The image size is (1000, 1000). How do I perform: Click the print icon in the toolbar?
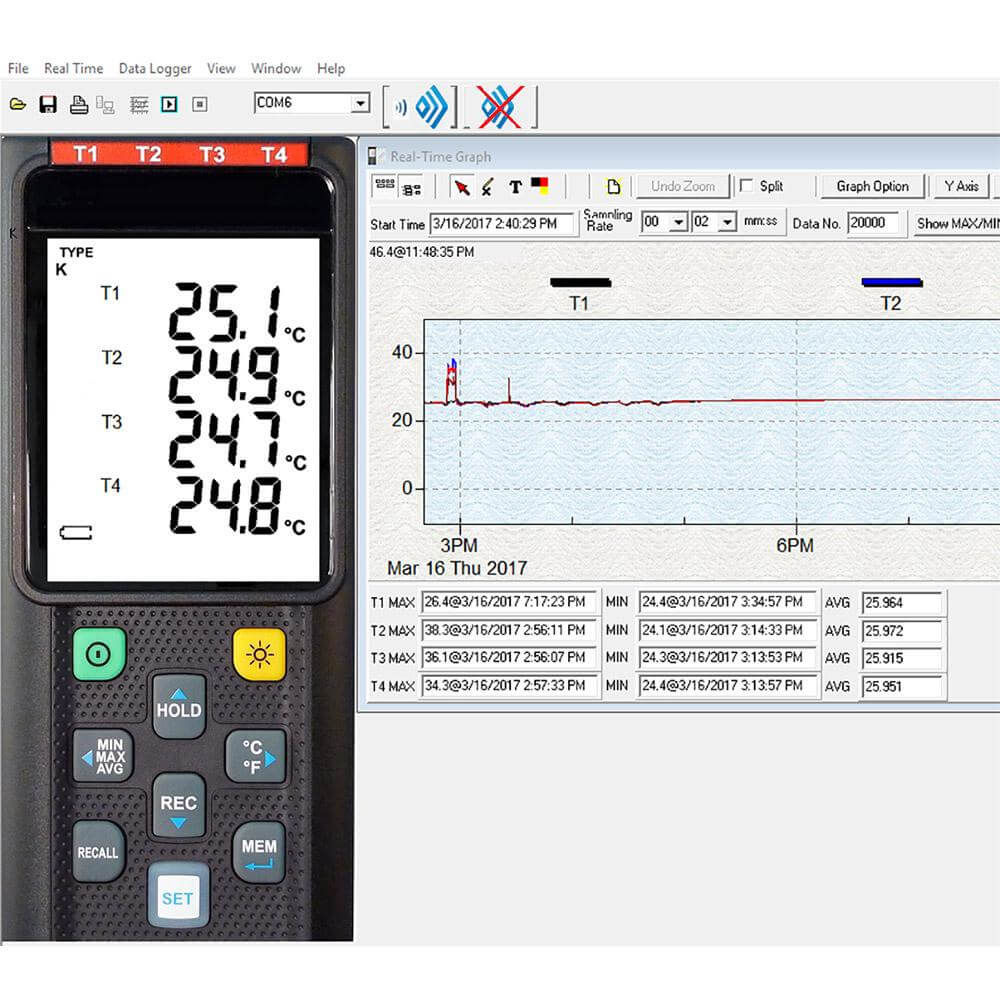[78, 104]
